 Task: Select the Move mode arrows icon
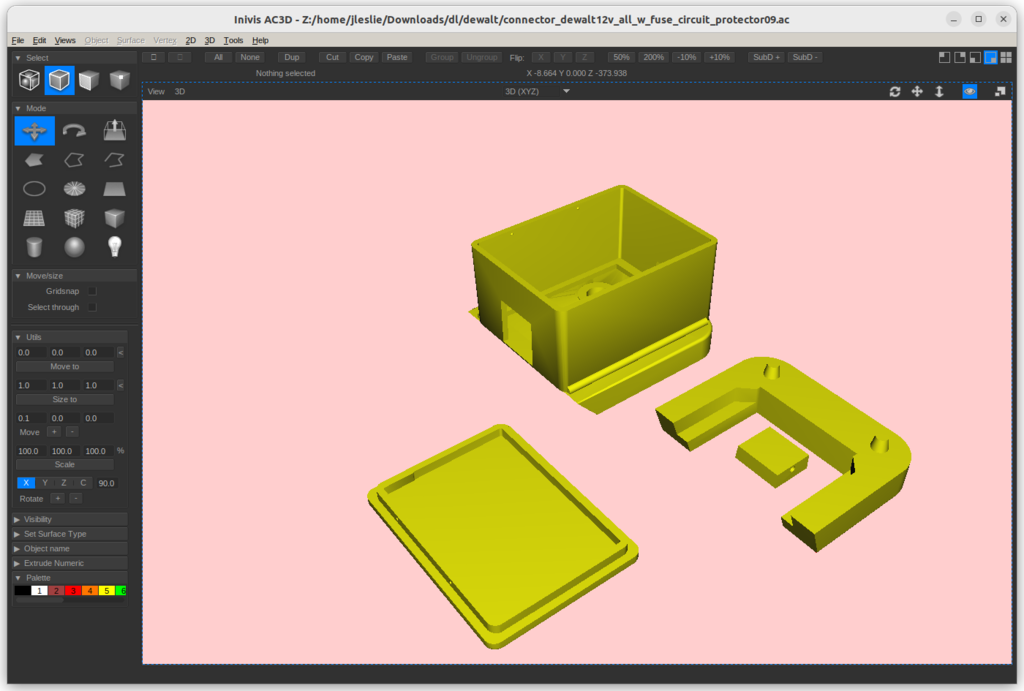coord(34,131)
